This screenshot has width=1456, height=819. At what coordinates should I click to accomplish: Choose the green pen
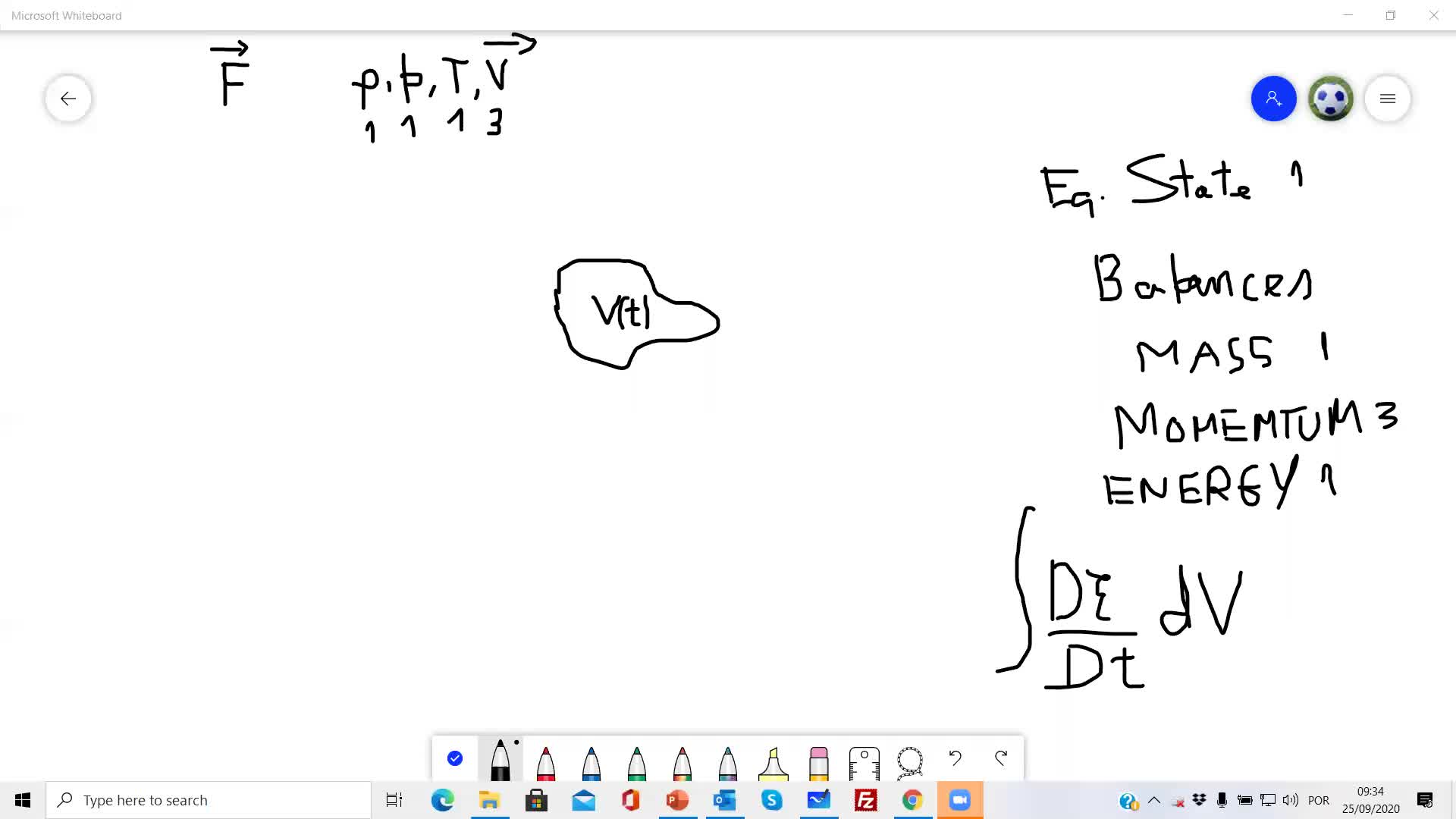tap(637, 762)
